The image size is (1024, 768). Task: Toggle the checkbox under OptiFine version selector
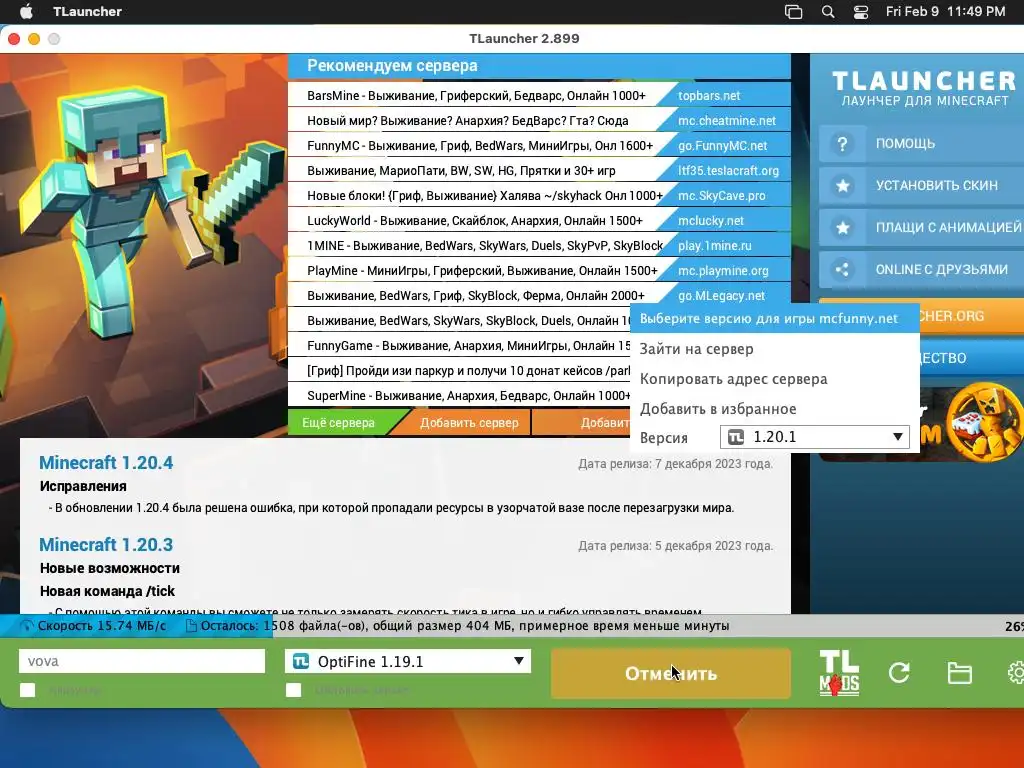pos(294,690)
